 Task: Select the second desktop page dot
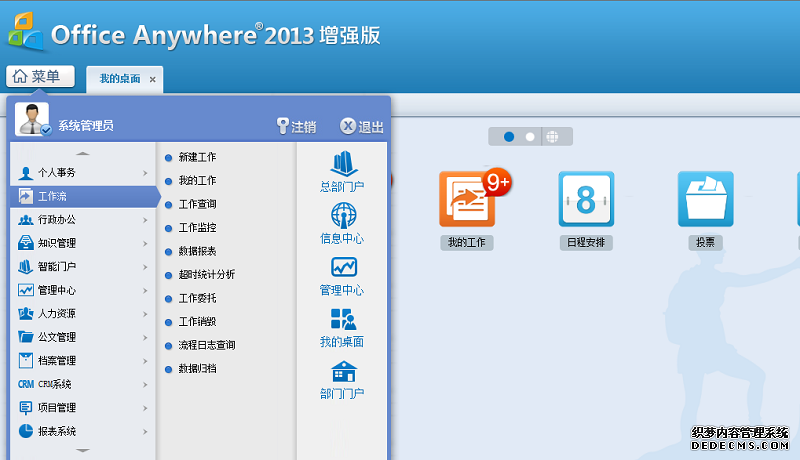pyautogui.click(x=530, y=137)
